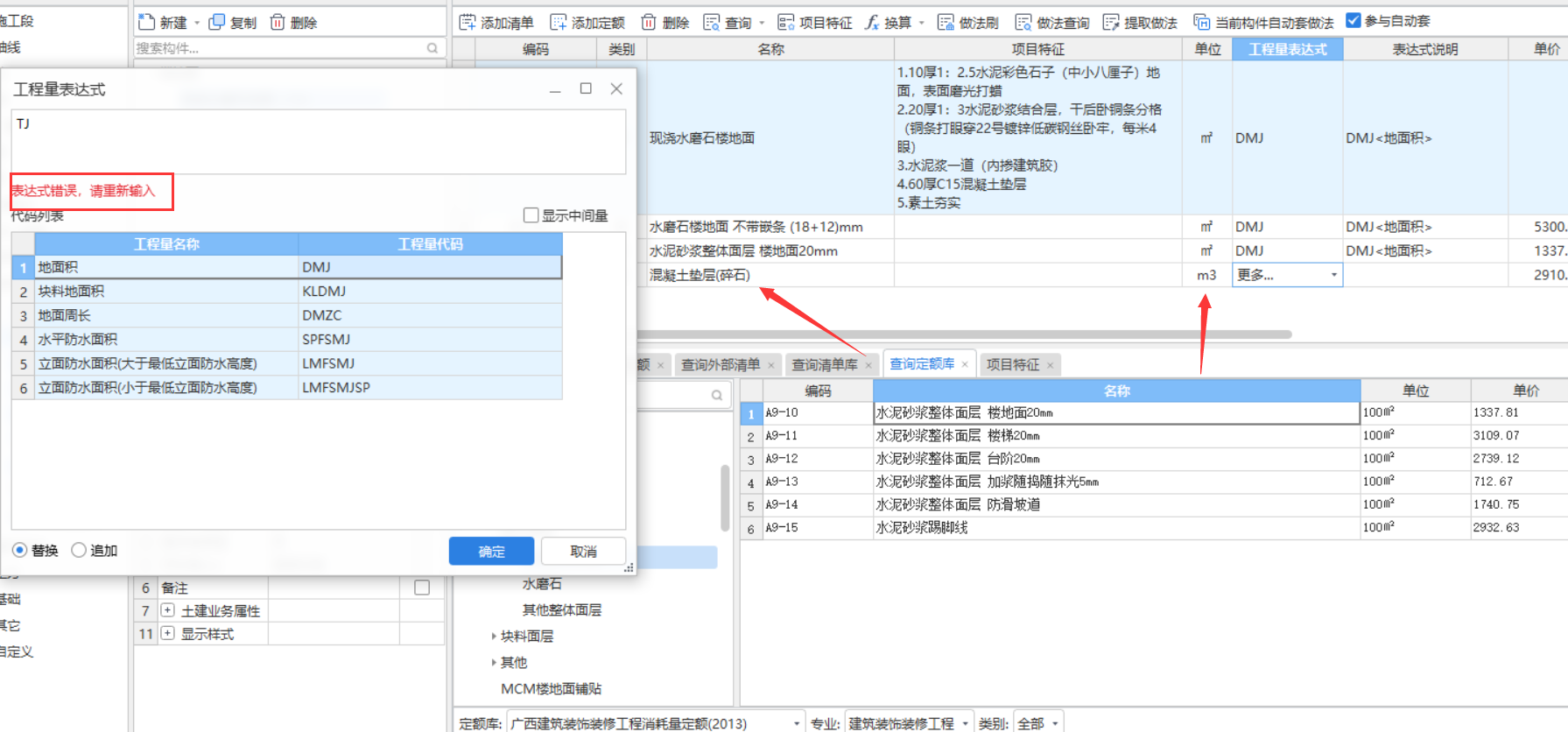Click the 混凝土垫层(碎石) row name

700,275
